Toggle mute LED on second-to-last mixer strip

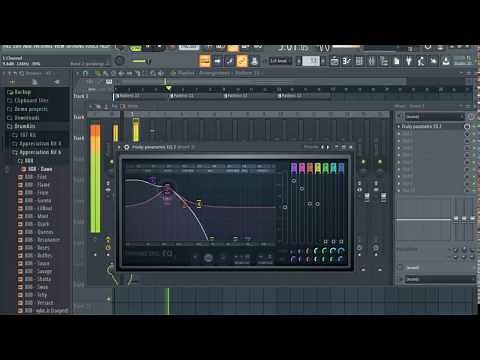tap(363, 162)
